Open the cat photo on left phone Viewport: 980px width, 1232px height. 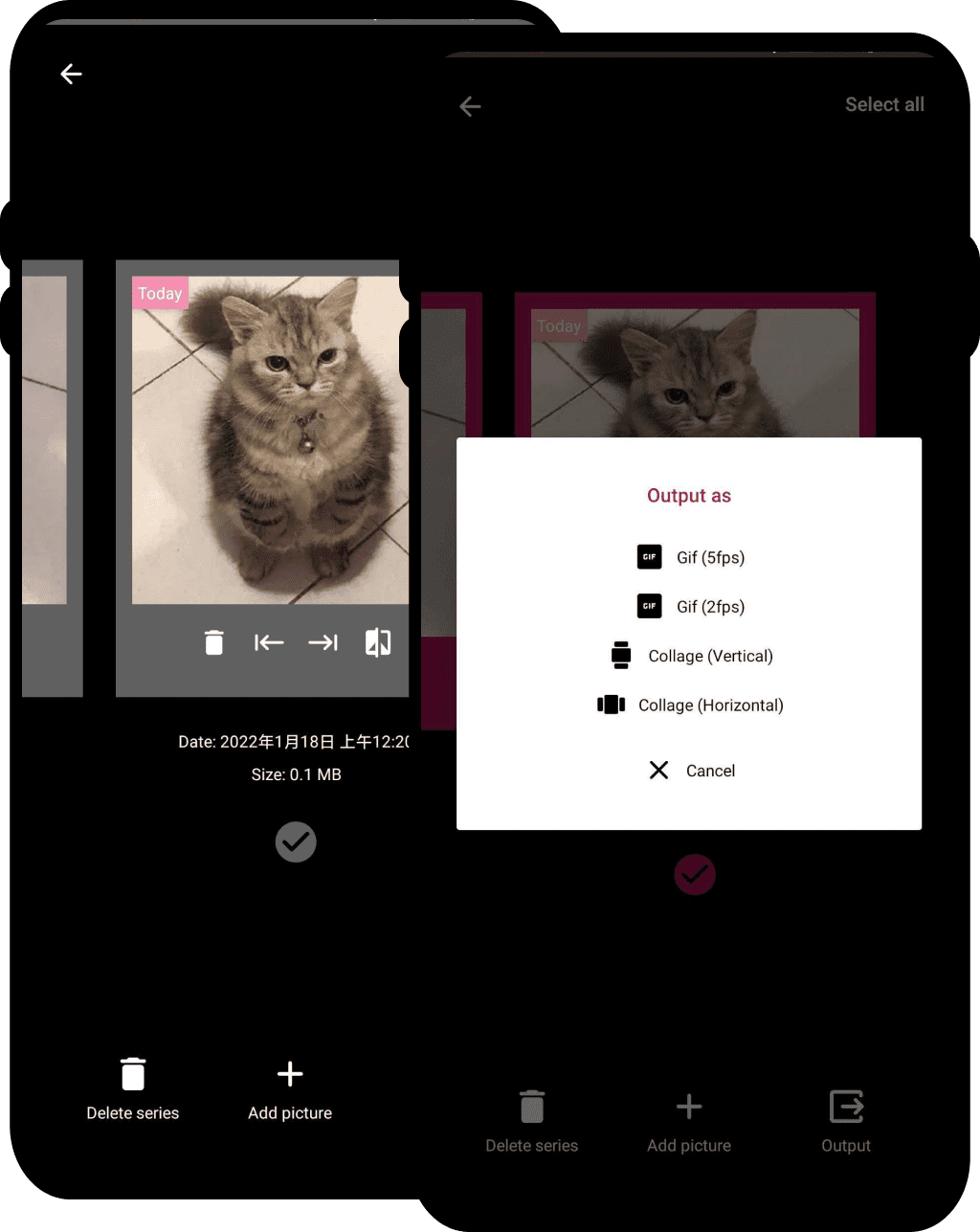pyautogui.click(x=270, y=440)
